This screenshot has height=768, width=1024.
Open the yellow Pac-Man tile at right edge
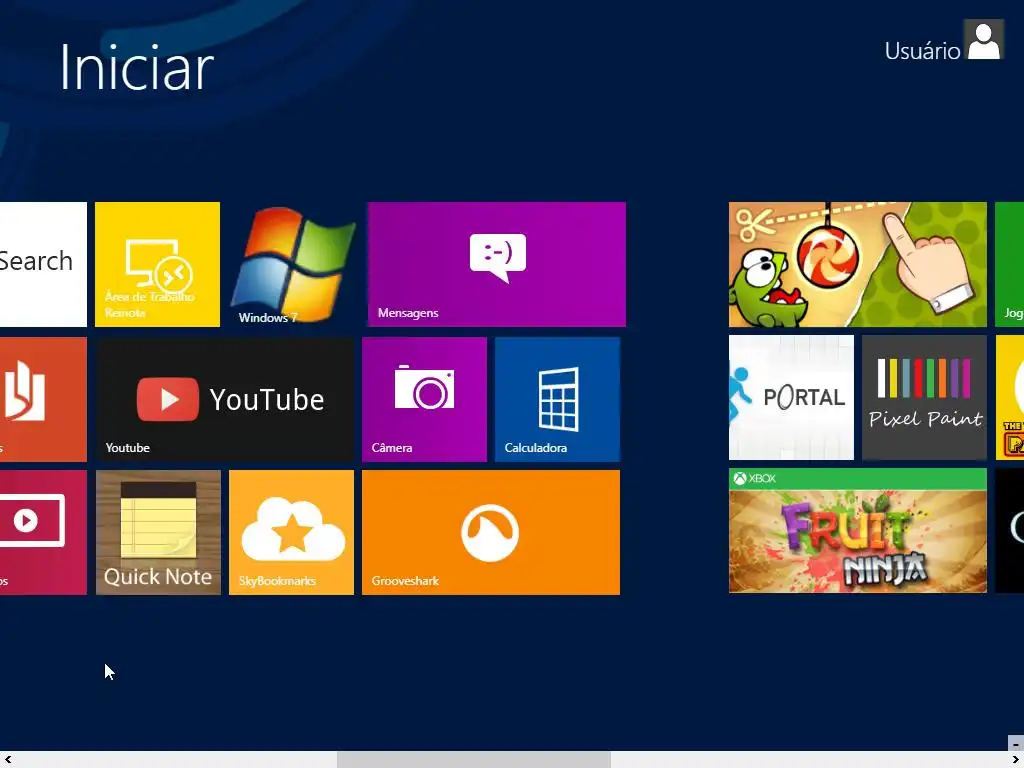click(x=1010, y=398)
